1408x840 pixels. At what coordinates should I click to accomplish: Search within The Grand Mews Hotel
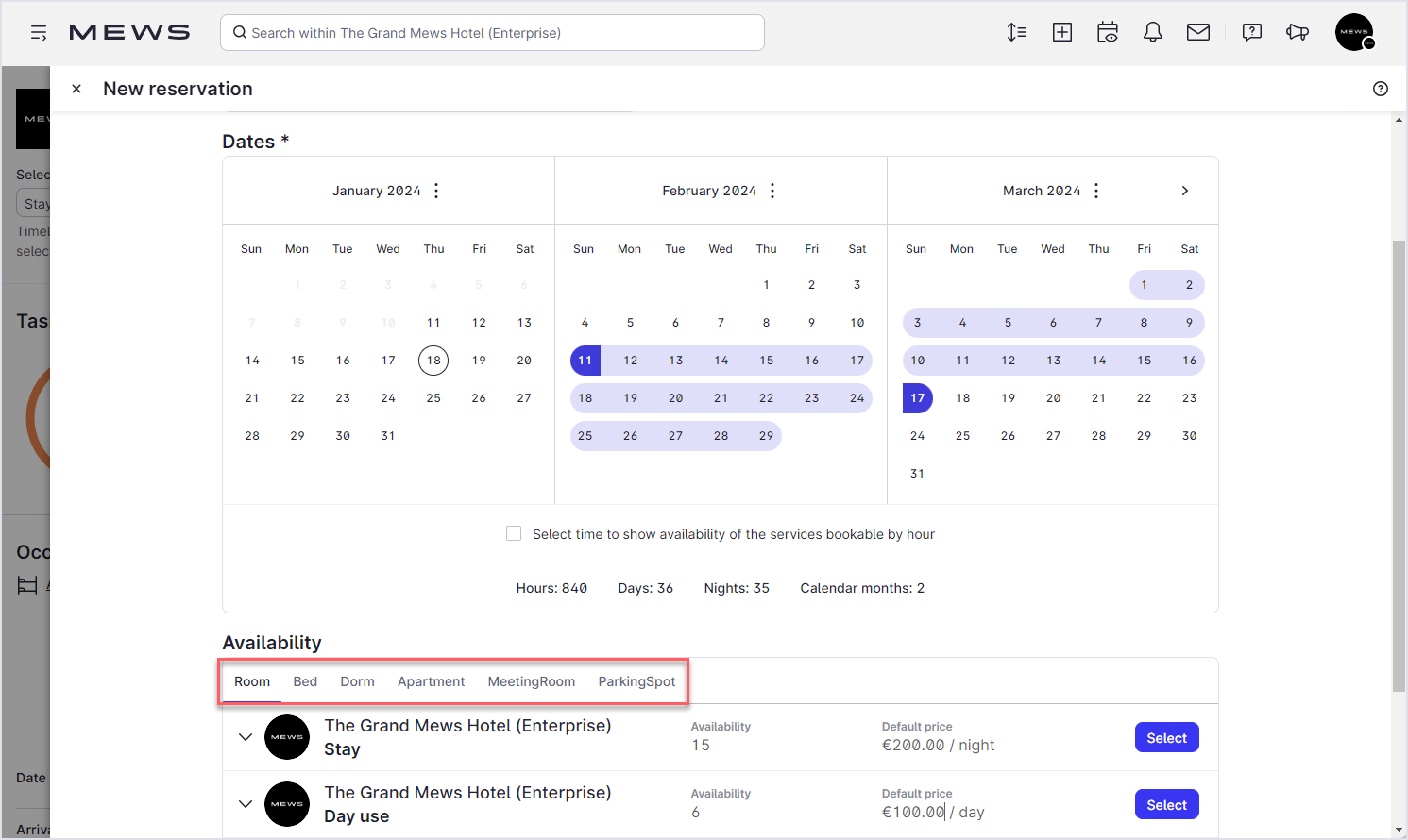(492, 33)
